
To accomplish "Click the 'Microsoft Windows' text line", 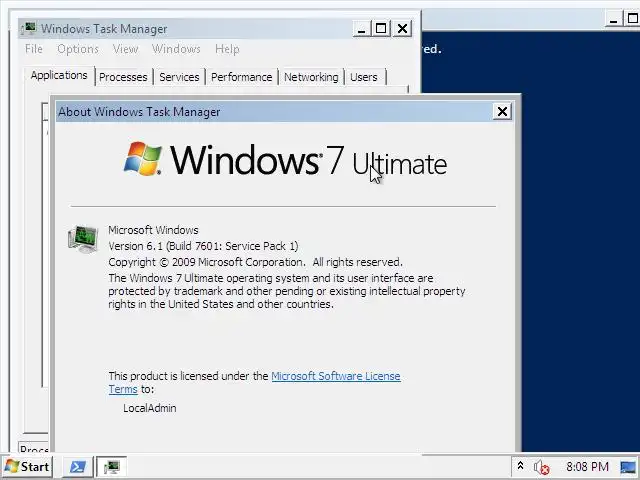I will 153,230.
